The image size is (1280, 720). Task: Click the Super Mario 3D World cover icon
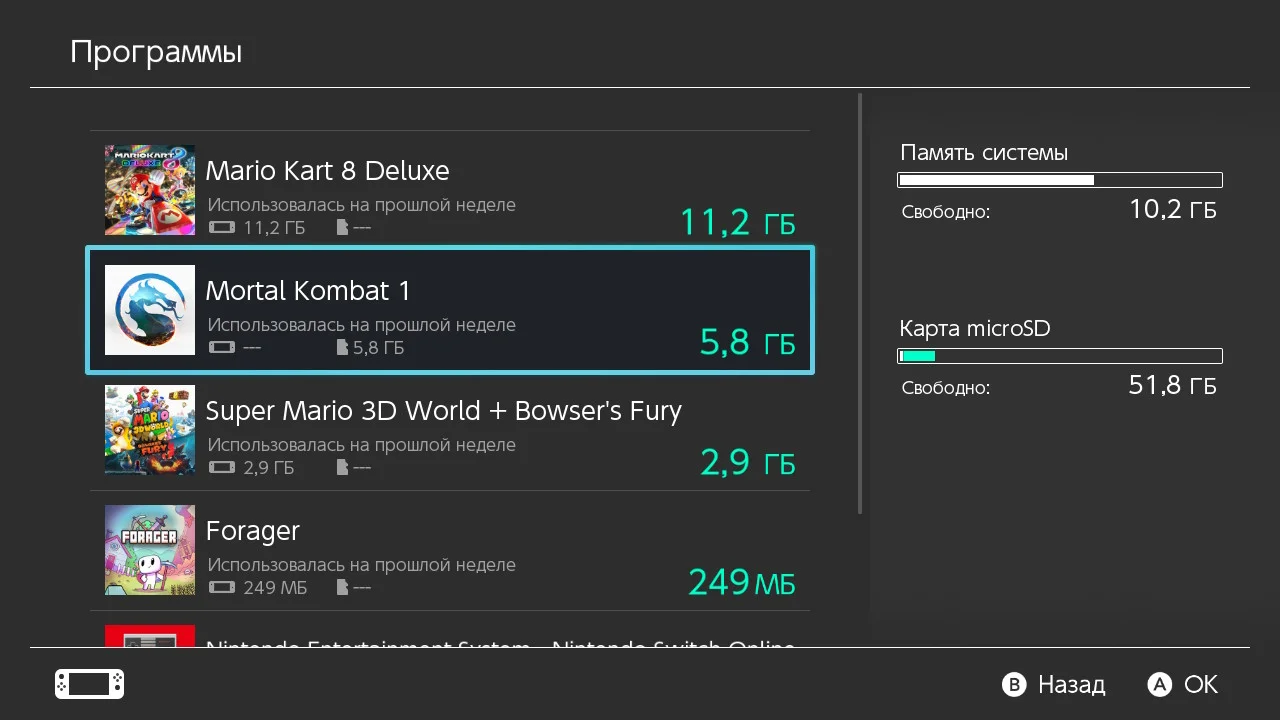(150, 430)
